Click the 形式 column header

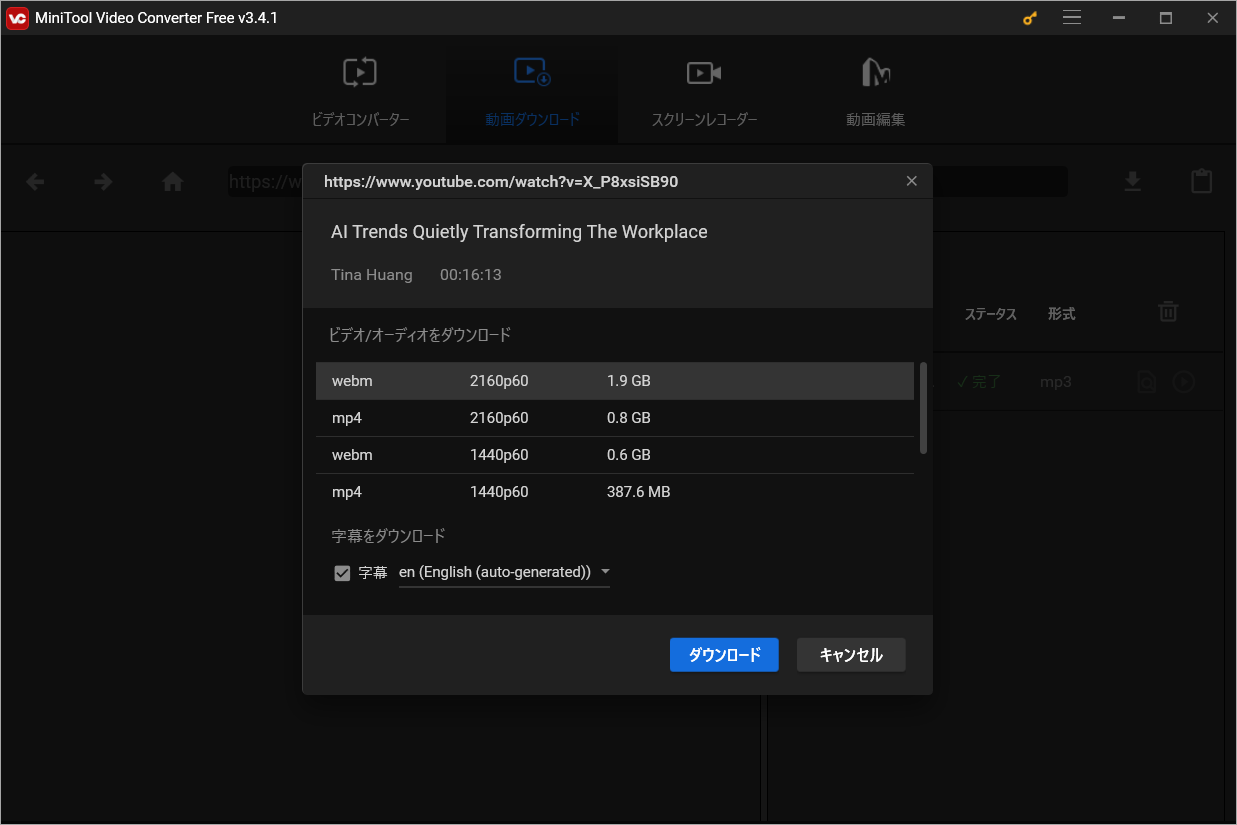(x=1061, y=314)
